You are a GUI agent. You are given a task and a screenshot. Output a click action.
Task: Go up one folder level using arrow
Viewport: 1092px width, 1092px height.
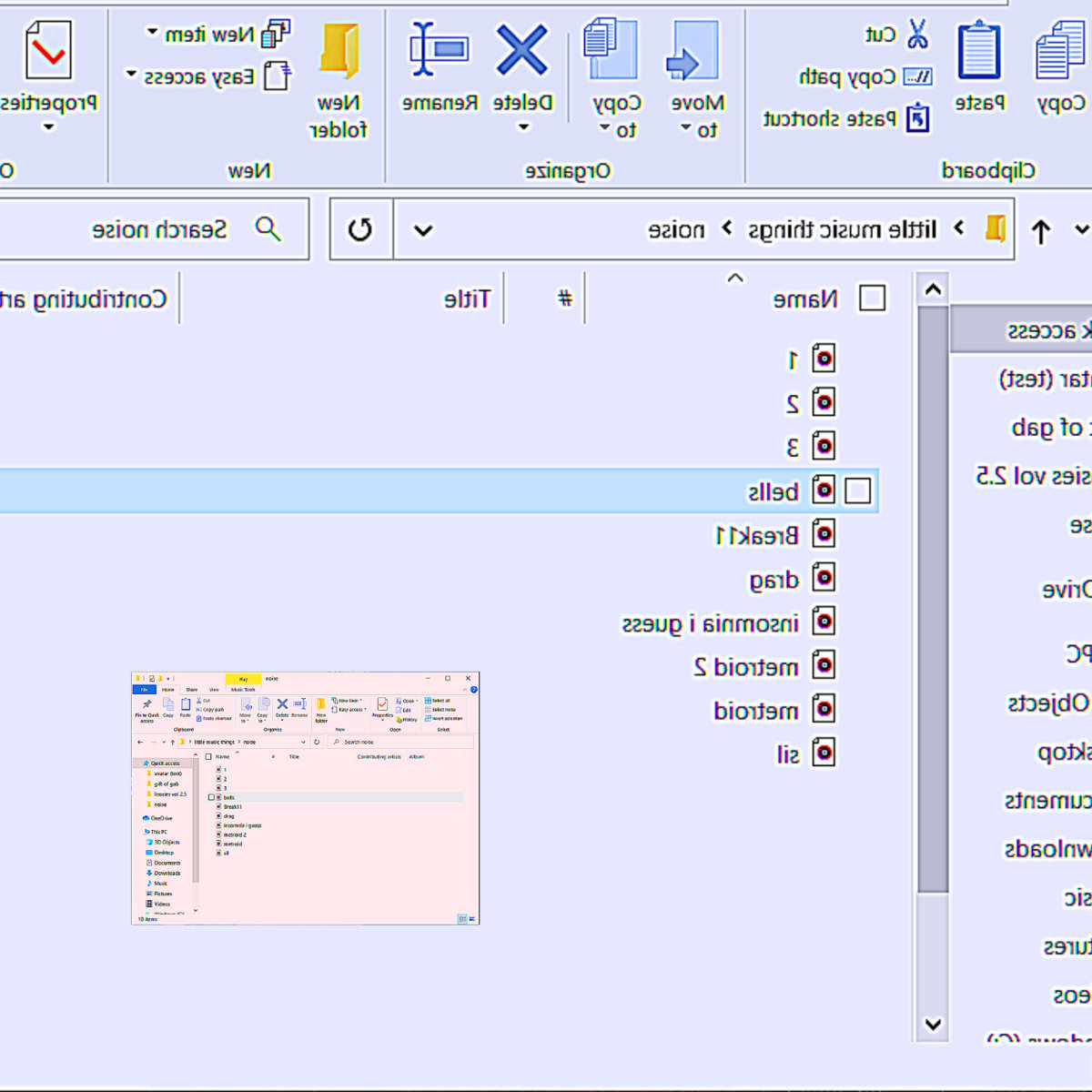1041,231
